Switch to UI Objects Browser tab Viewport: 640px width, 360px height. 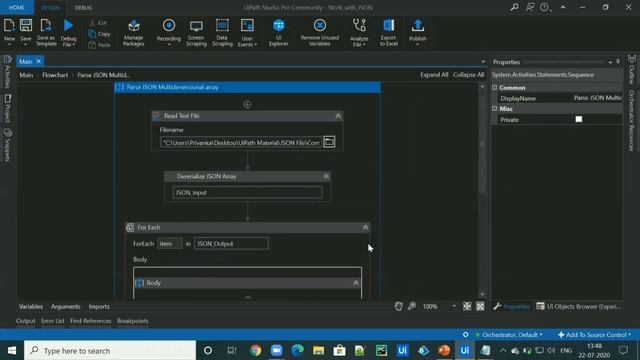coord(579,306)
